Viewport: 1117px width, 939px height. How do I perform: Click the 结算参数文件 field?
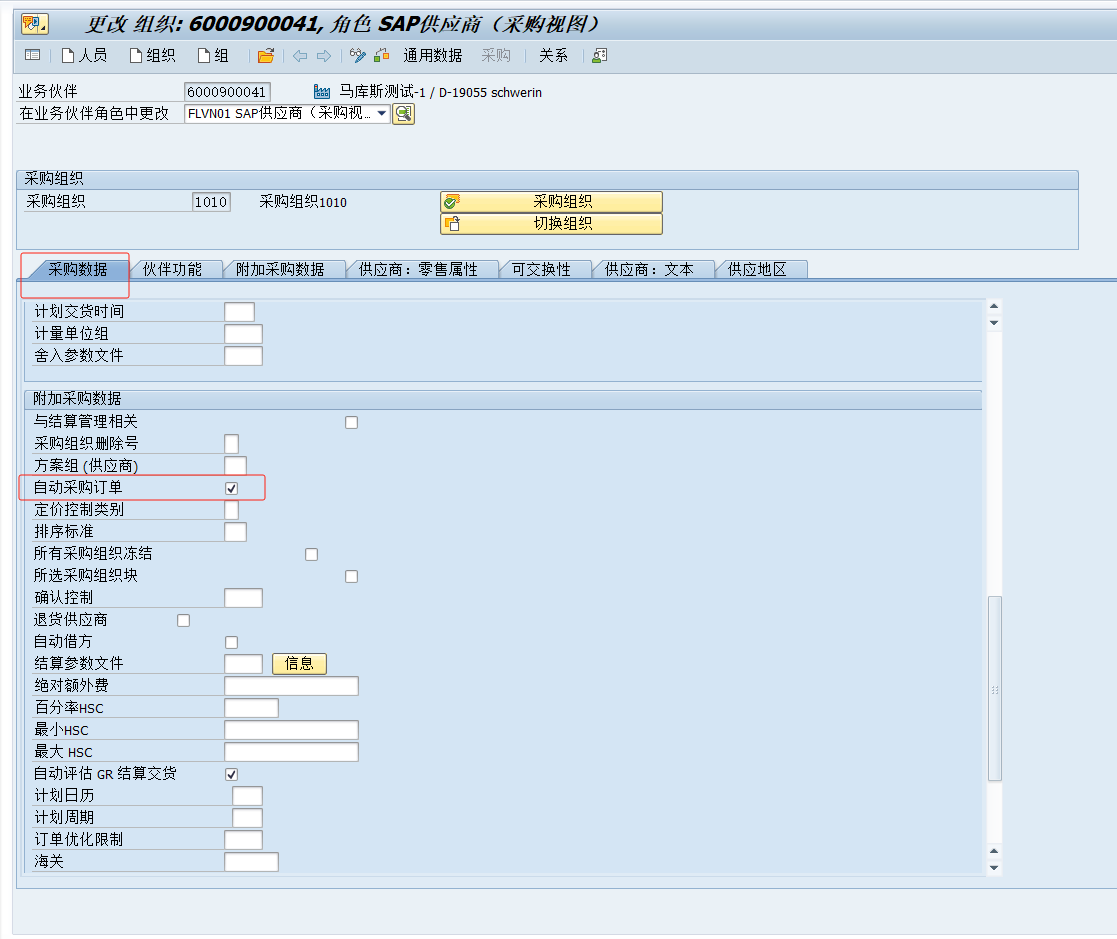243,664
